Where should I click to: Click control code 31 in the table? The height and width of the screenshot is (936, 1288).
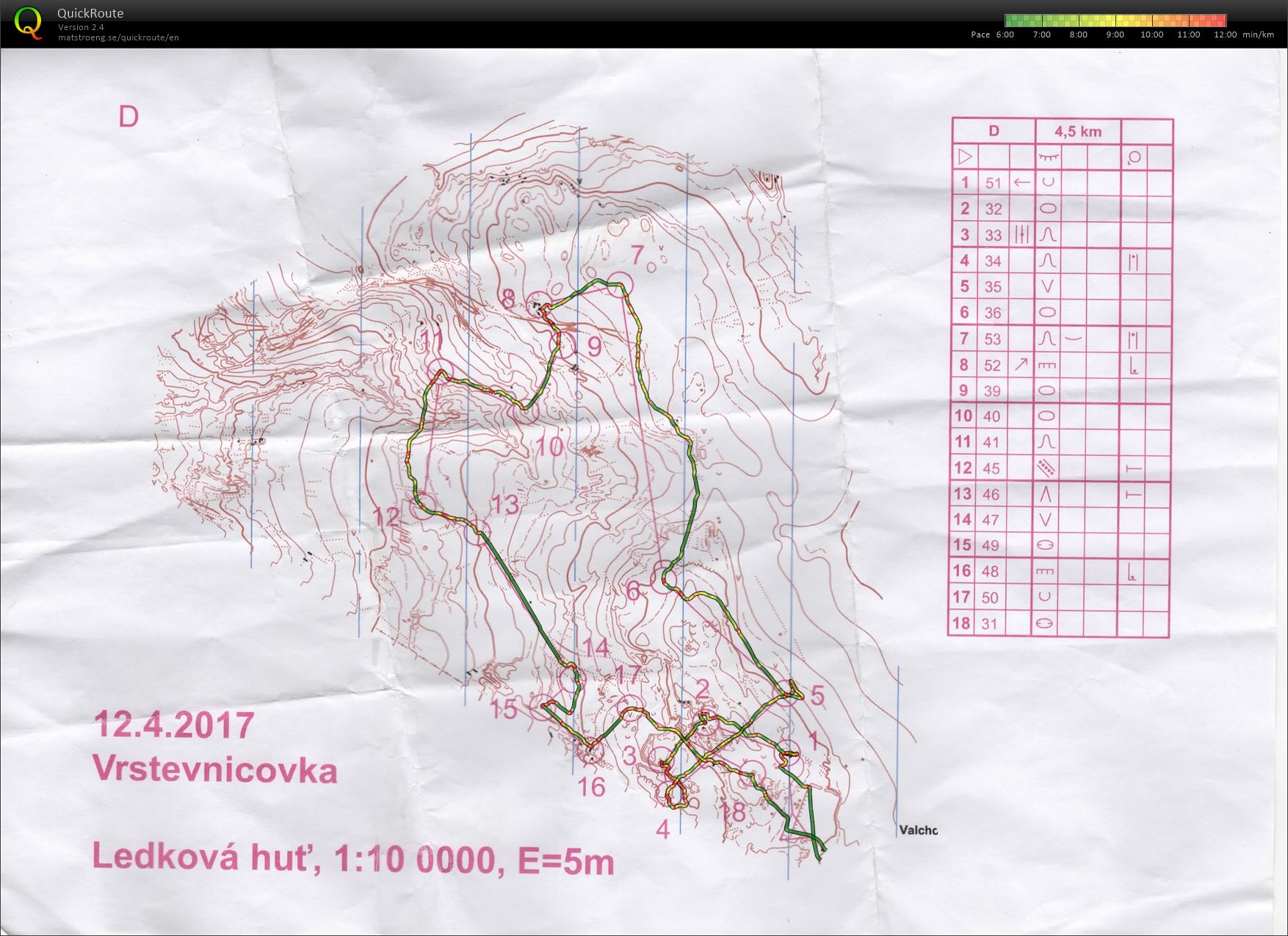[990, 623]
